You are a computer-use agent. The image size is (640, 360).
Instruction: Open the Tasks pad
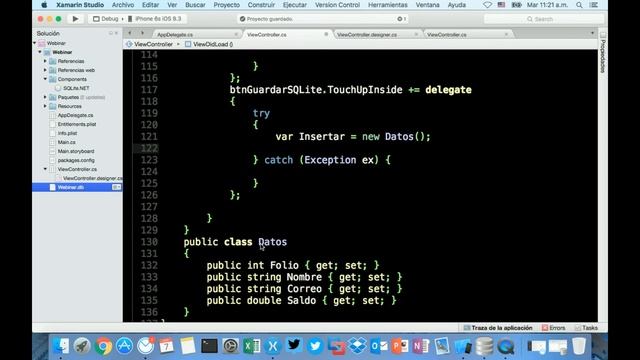pyautogui.click(x=586, y=328)
